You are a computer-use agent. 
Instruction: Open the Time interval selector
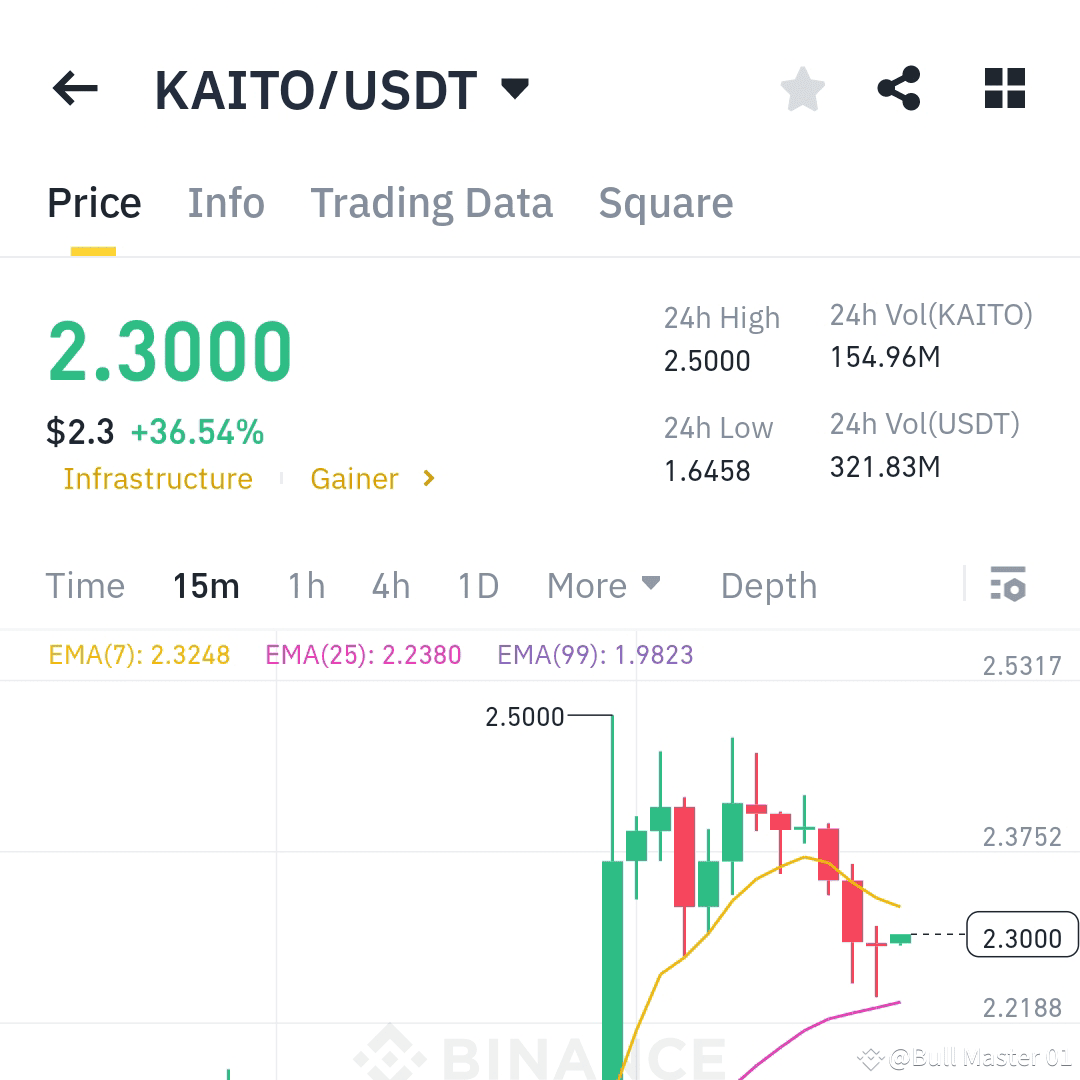point(85,586)
